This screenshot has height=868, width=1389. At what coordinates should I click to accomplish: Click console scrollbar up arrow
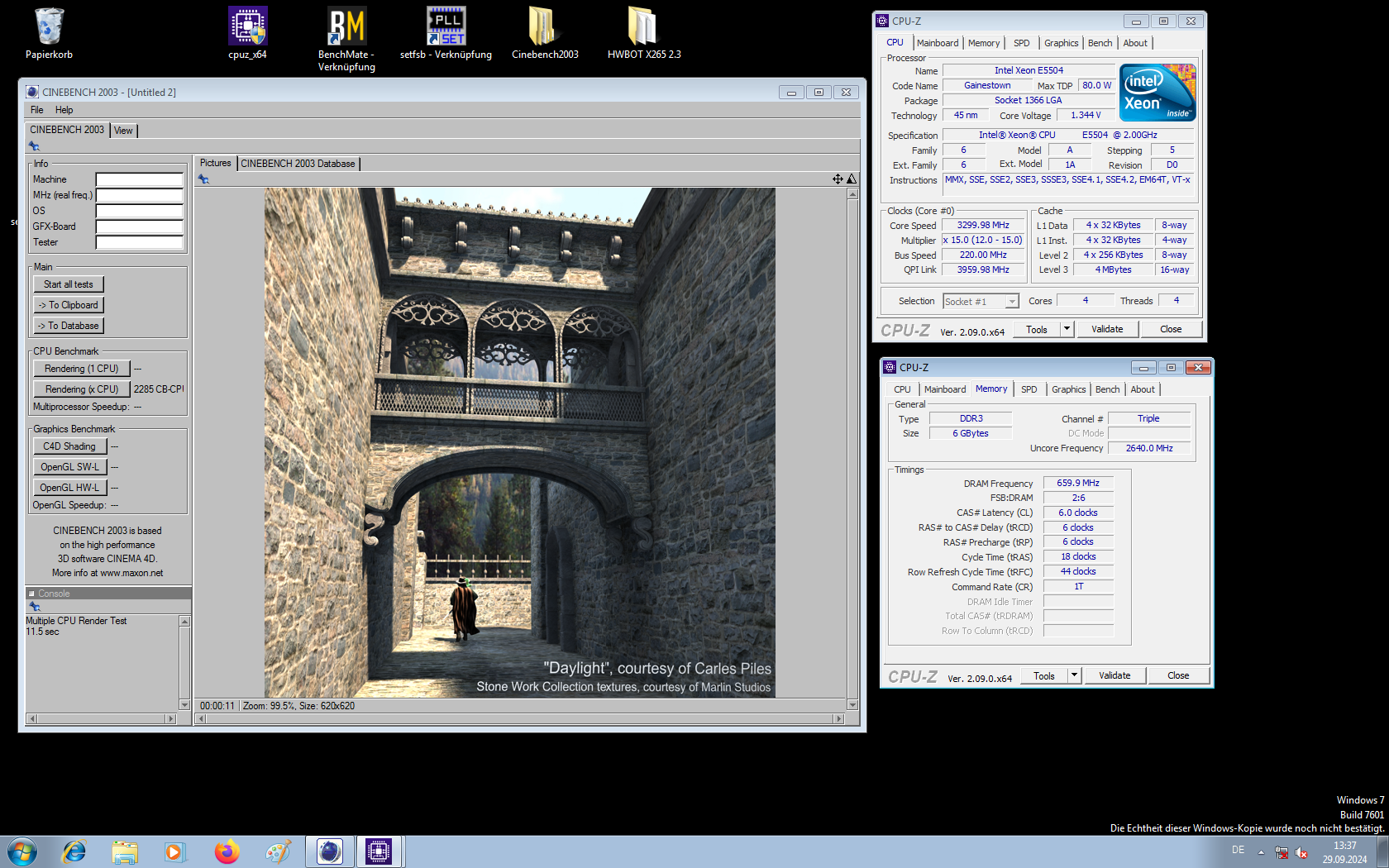click(x=184, y=621)
